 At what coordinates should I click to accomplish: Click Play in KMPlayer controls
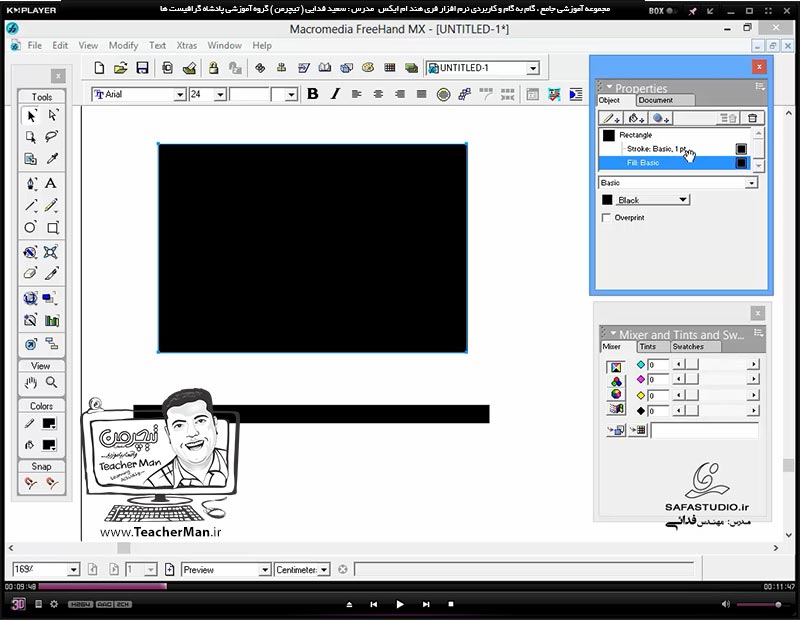(399, 604)
